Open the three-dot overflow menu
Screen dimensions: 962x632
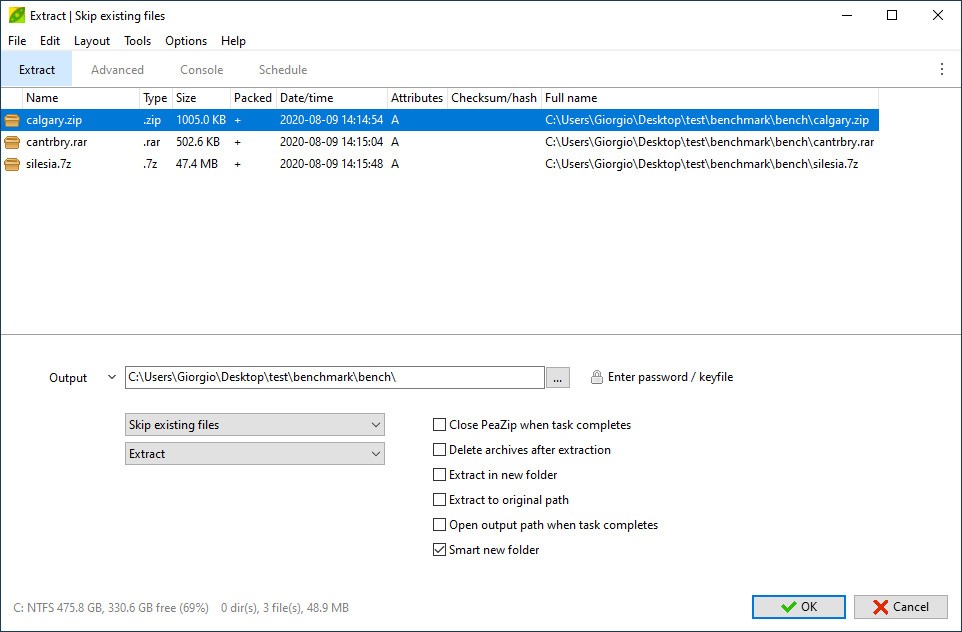tap(942, 69)
